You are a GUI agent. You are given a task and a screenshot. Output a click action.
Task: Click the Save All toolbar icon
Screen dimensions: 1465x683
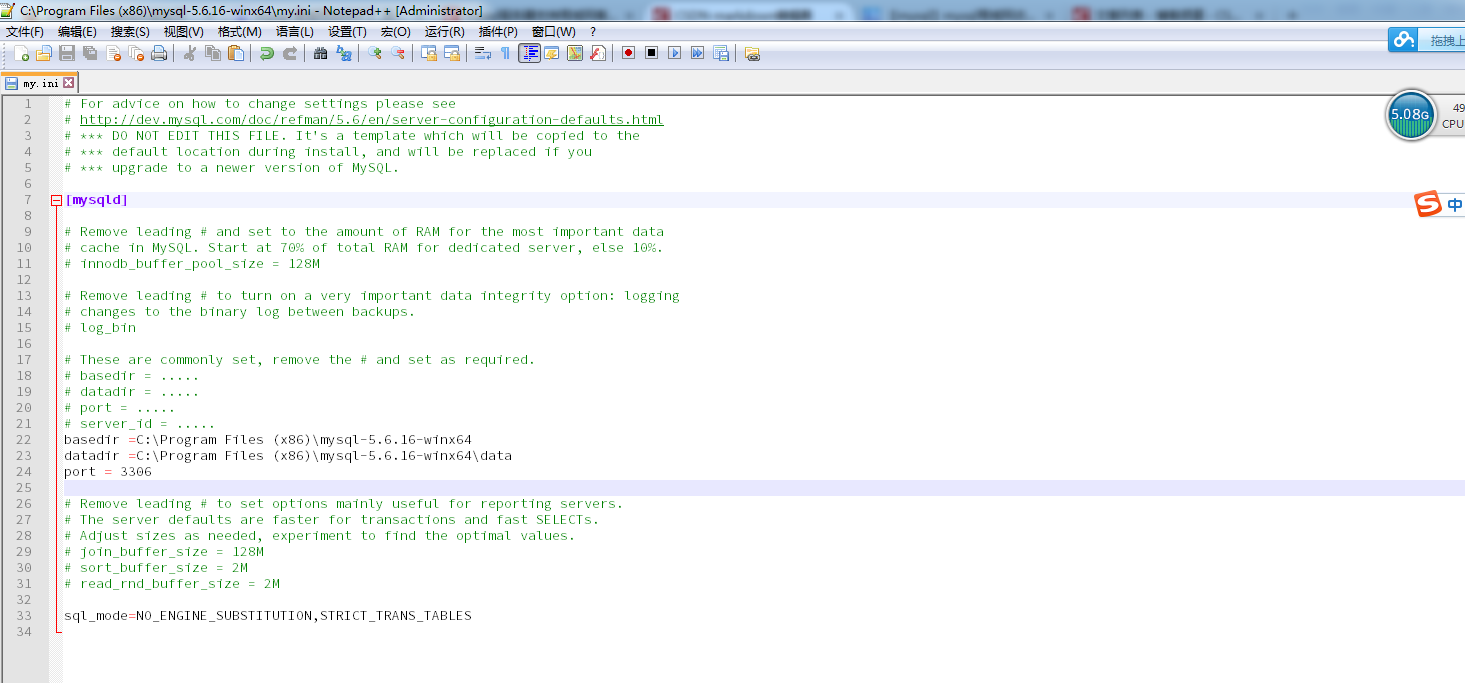(x=90, y=53)
